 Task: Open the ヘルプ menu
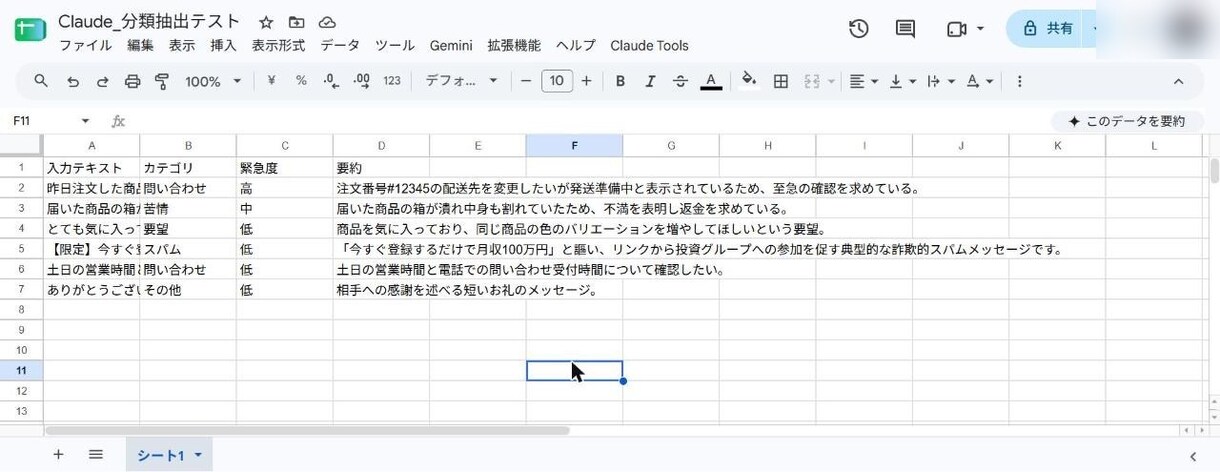tap(575, 46)
